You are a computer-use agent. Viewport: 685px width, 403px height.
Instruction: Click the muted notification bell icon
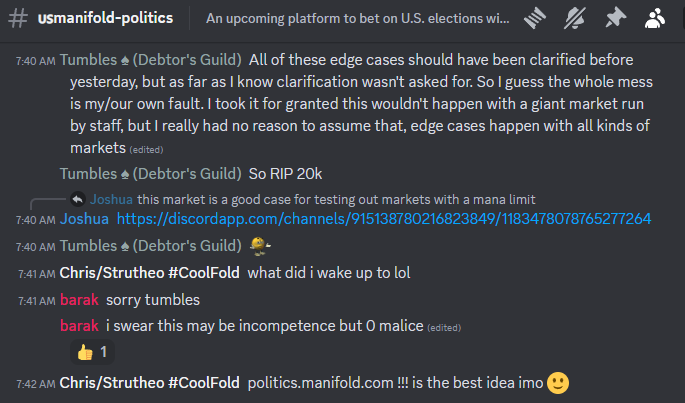(576, 18)
